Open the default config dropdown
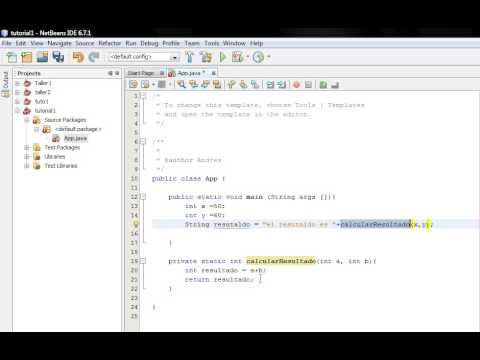The width and height of the screenshot is (480, 360). tap(174, 57)
